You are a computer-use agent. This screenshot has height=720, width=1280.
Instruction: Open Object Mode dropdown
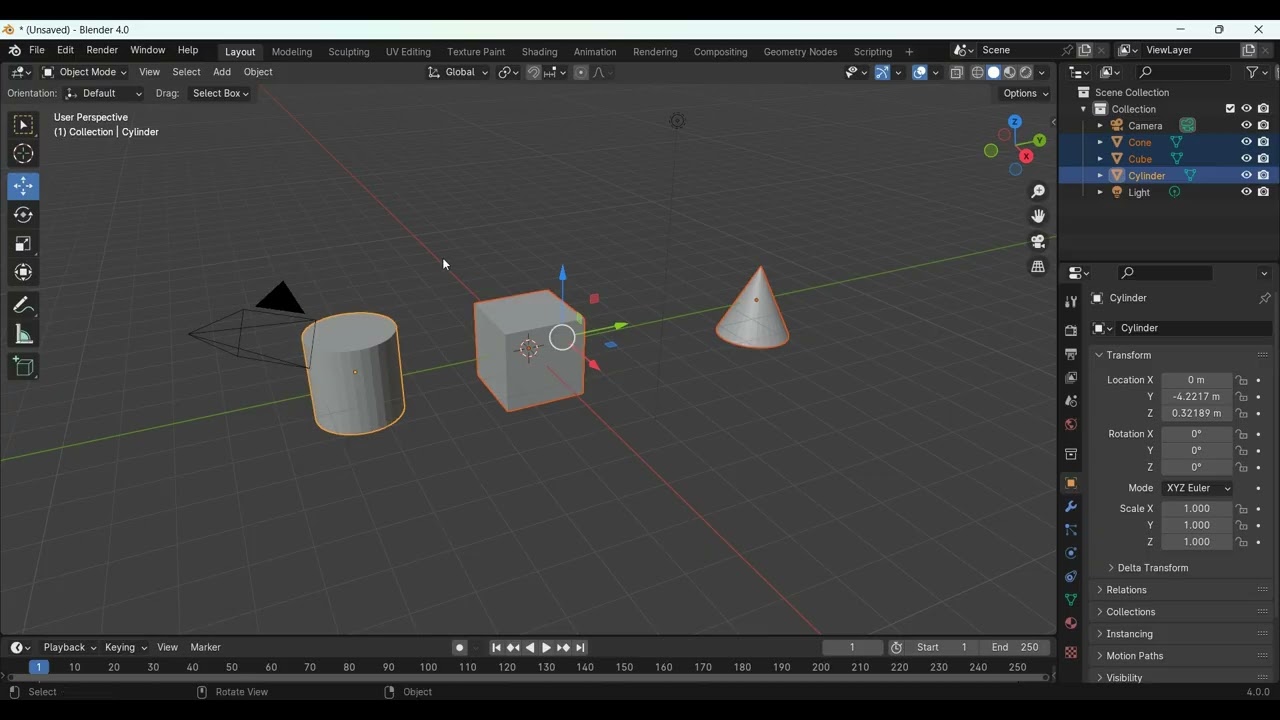tap(85, 72)
